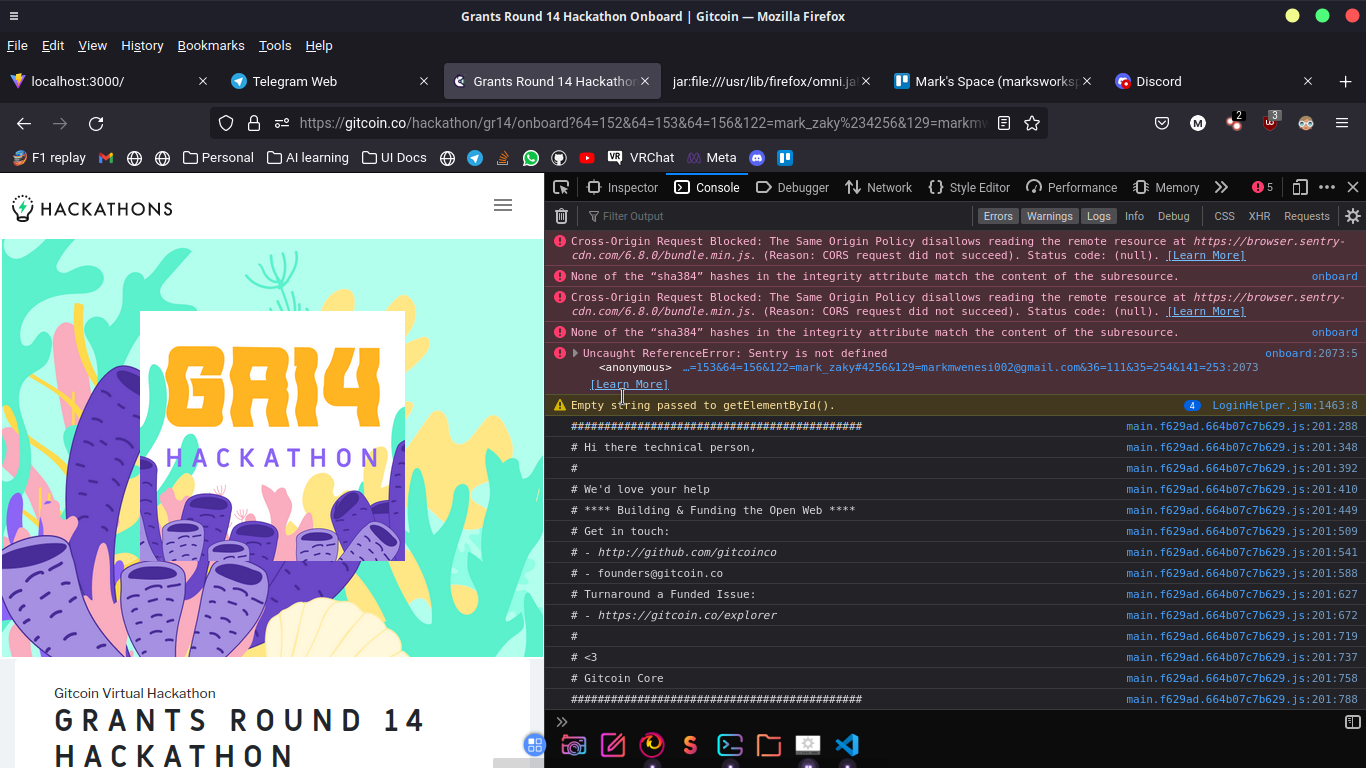Image resolution: width=1366 pixels, height=768 pixels.
Task: Open the Firefox application menu
Action: point(1342,123)
